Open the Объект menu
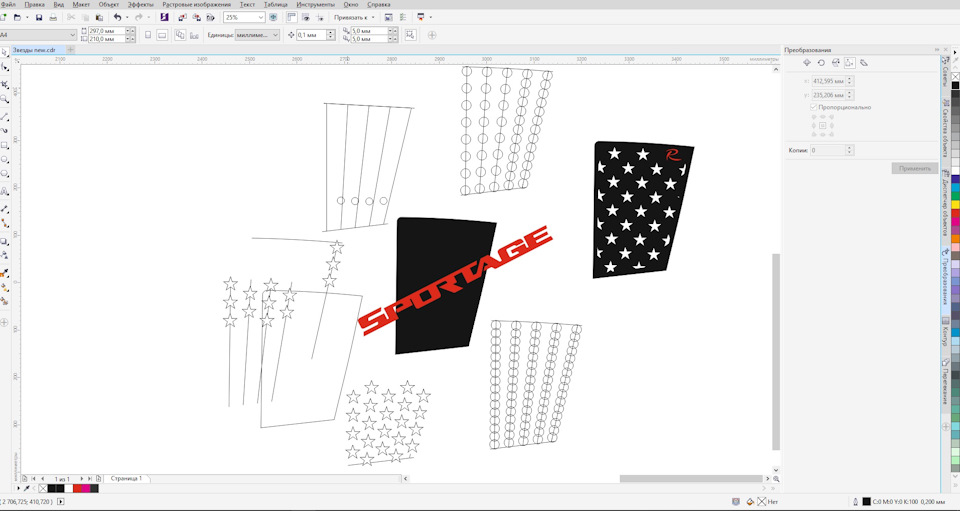 tap(109, 4)
